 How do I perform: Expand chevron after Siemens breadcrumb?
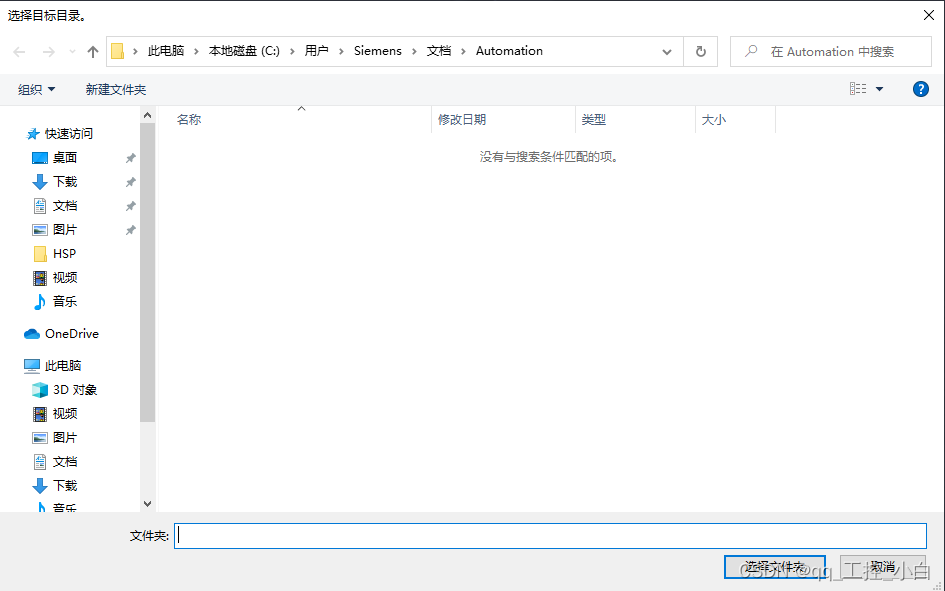pos(414,51)
